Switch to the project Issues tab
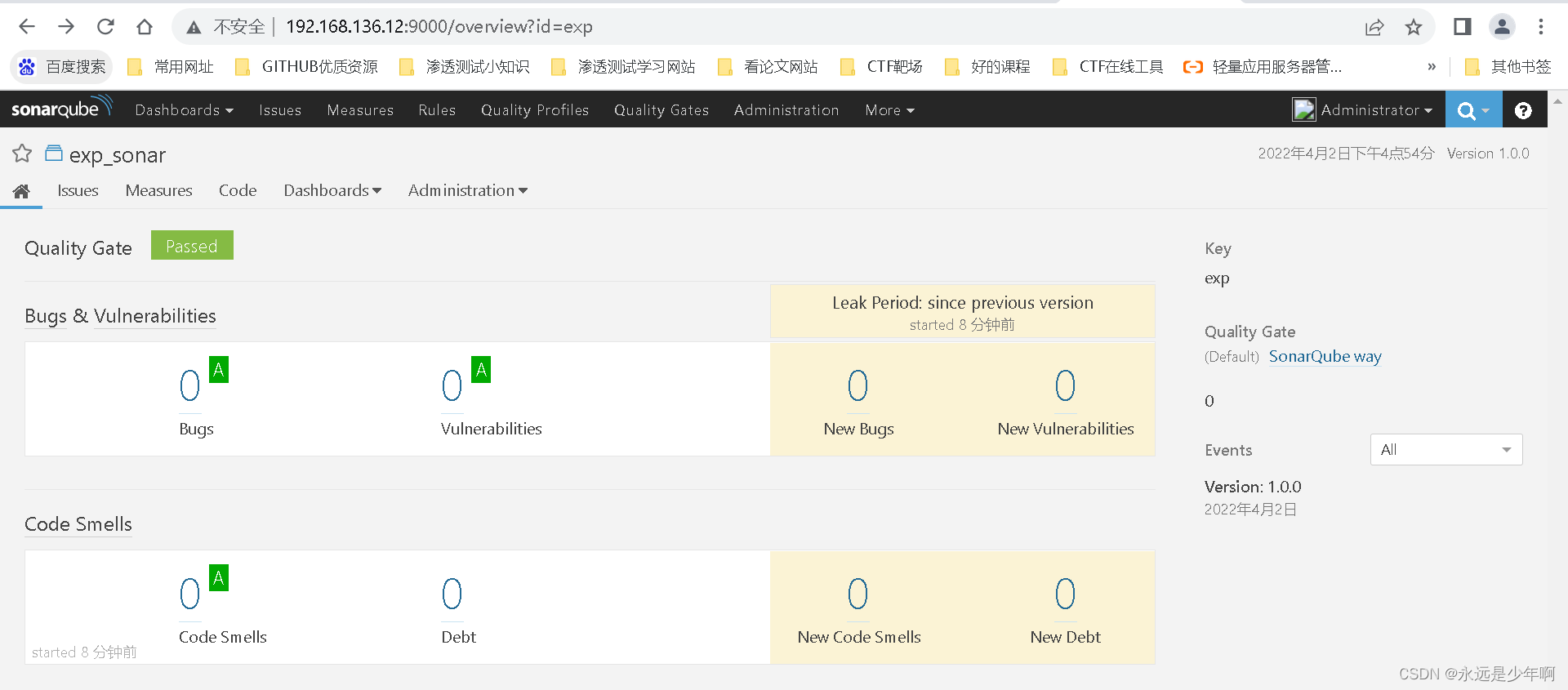The image size is (1568, 690). 78,190
